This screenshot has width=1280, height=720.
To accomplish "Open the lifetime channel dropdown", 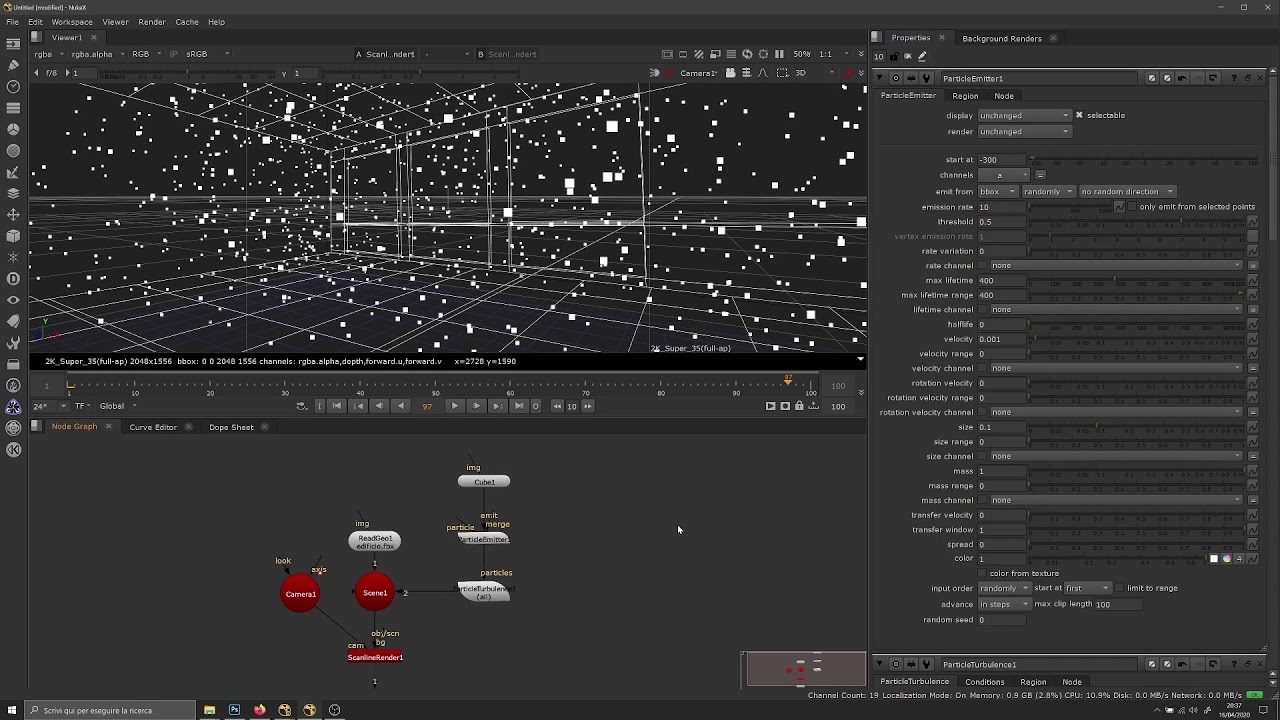I will [1116, 310].
